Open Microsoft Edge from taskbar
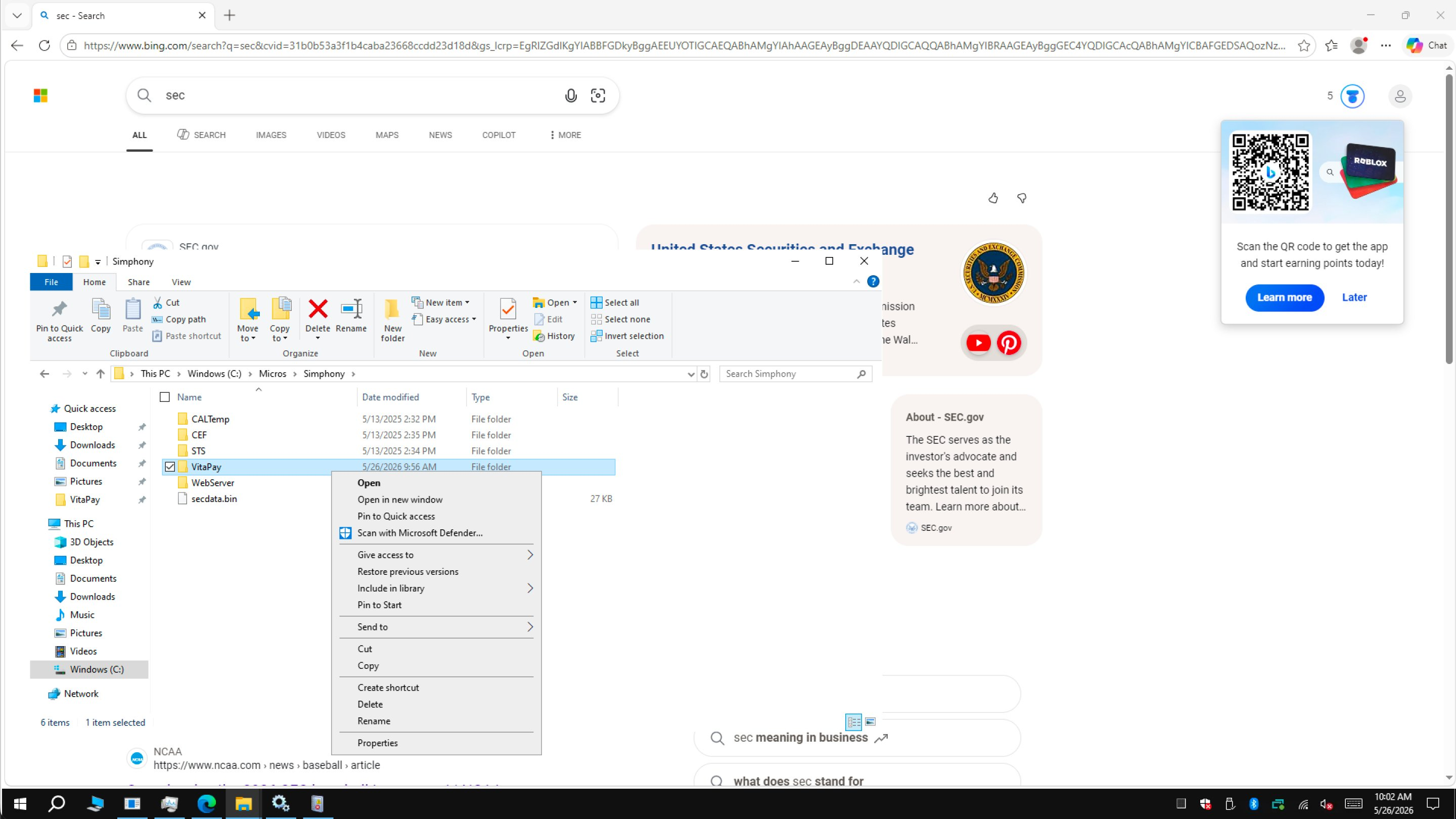The width and height of the screenshot is (1456, 819). 206,803
